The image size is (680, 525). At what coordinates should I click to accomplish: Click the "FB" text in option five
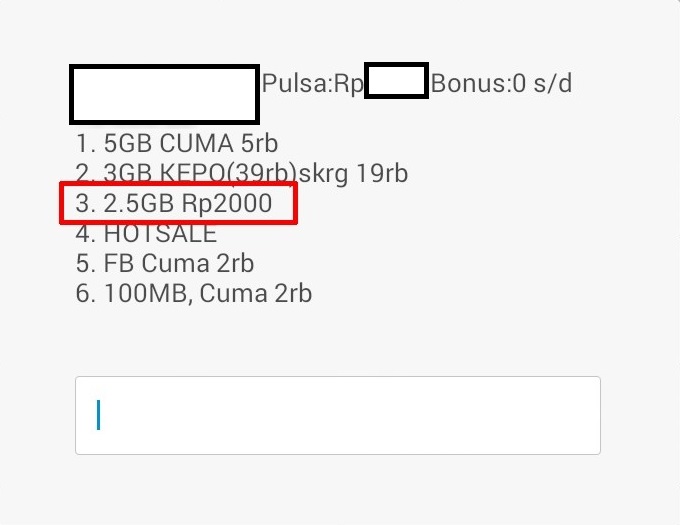119,264
